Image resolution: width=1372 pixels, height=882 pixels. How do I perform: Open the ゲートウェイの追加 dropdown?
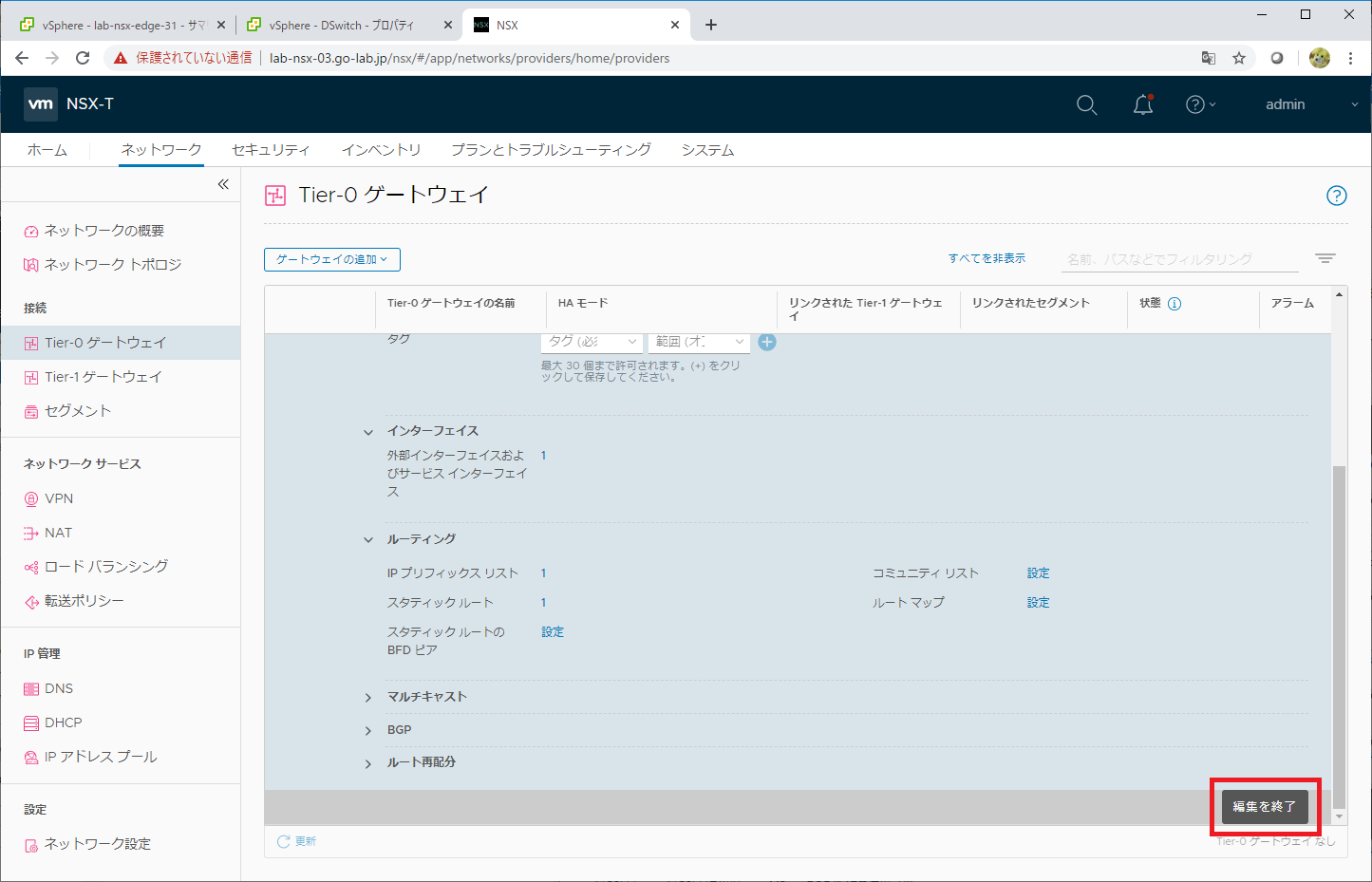point(332,259)
